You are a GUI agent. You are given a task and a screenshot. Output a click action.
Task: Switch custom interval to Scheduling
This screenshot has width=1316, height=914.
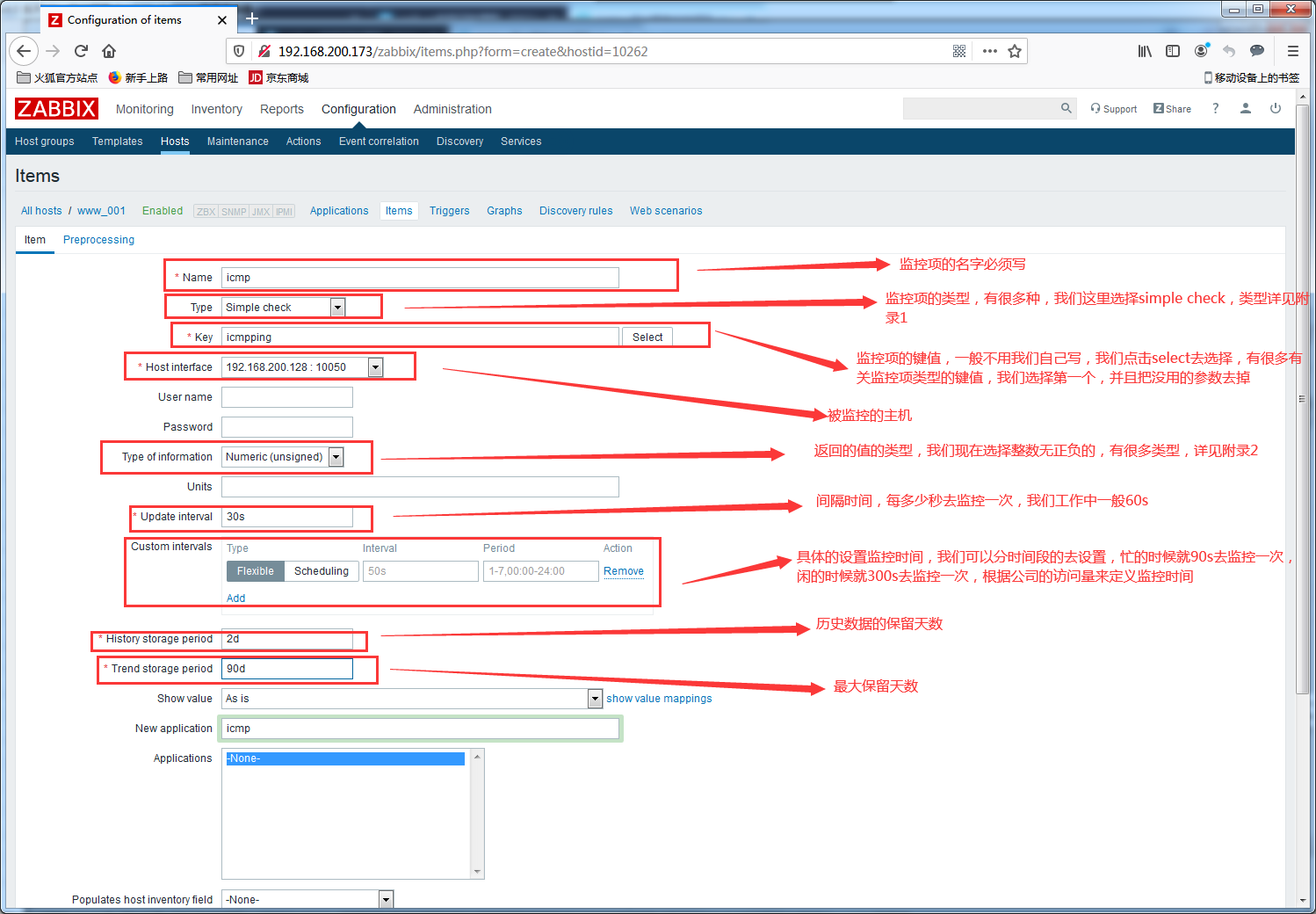[x=322, y=571]
